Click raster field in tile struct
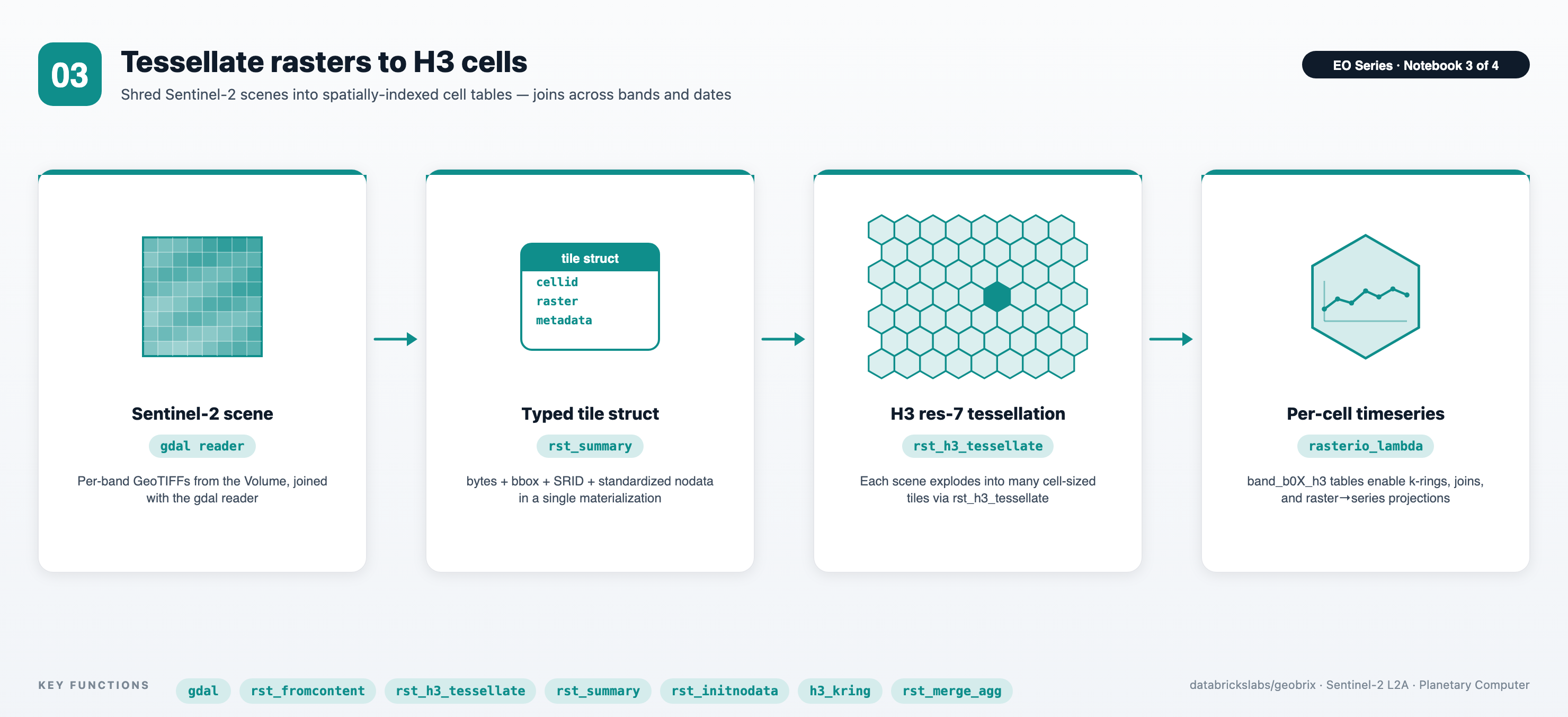This screenshot has width=1568, height=717. tap(557, 302)
